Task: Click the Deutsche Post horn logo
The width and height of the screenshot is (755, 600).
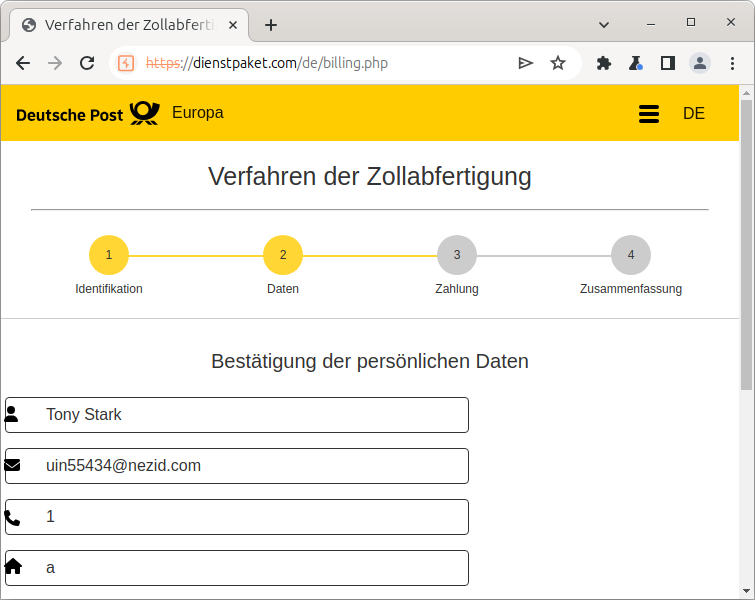Action: [x=144, y=113]
